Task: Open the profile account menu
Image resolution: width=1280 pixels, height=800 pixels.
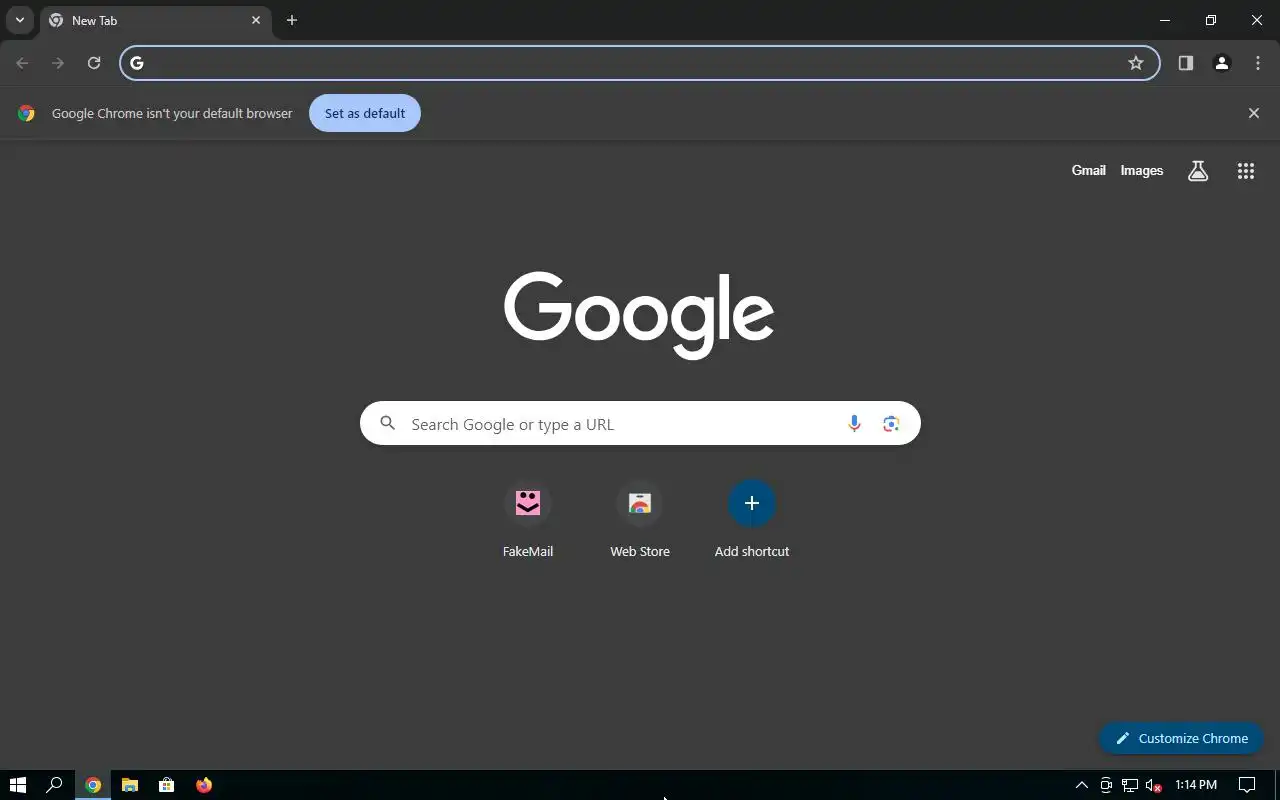Action: pos(1222,63)
